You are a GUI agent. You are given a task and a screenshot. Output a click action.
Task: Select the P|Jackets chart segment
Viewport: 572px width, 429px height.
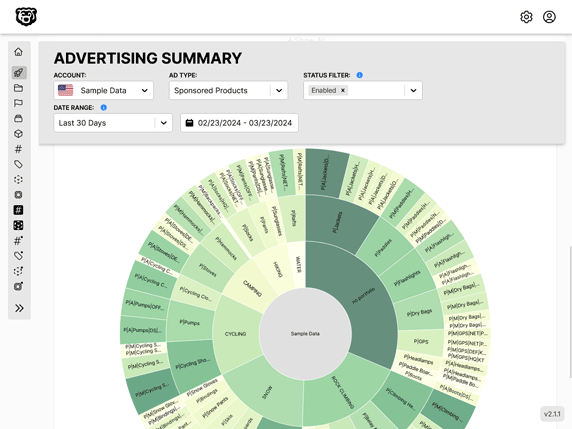point(337,223)
